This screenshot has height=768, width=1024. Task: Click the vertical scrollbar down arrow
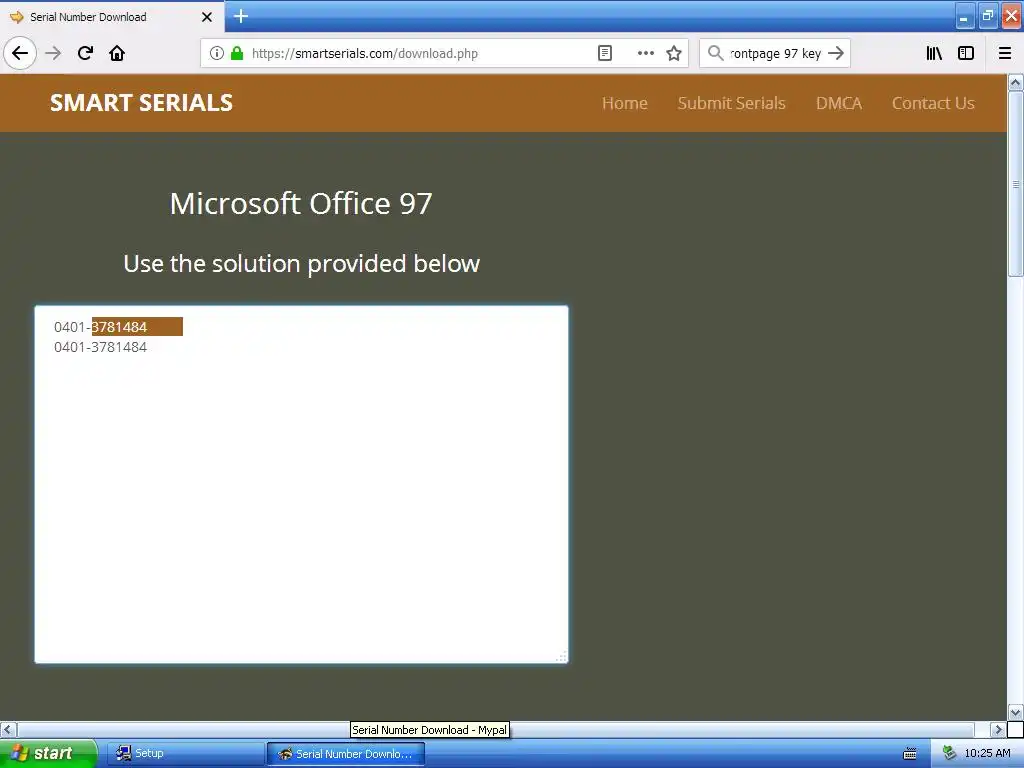1016,712
